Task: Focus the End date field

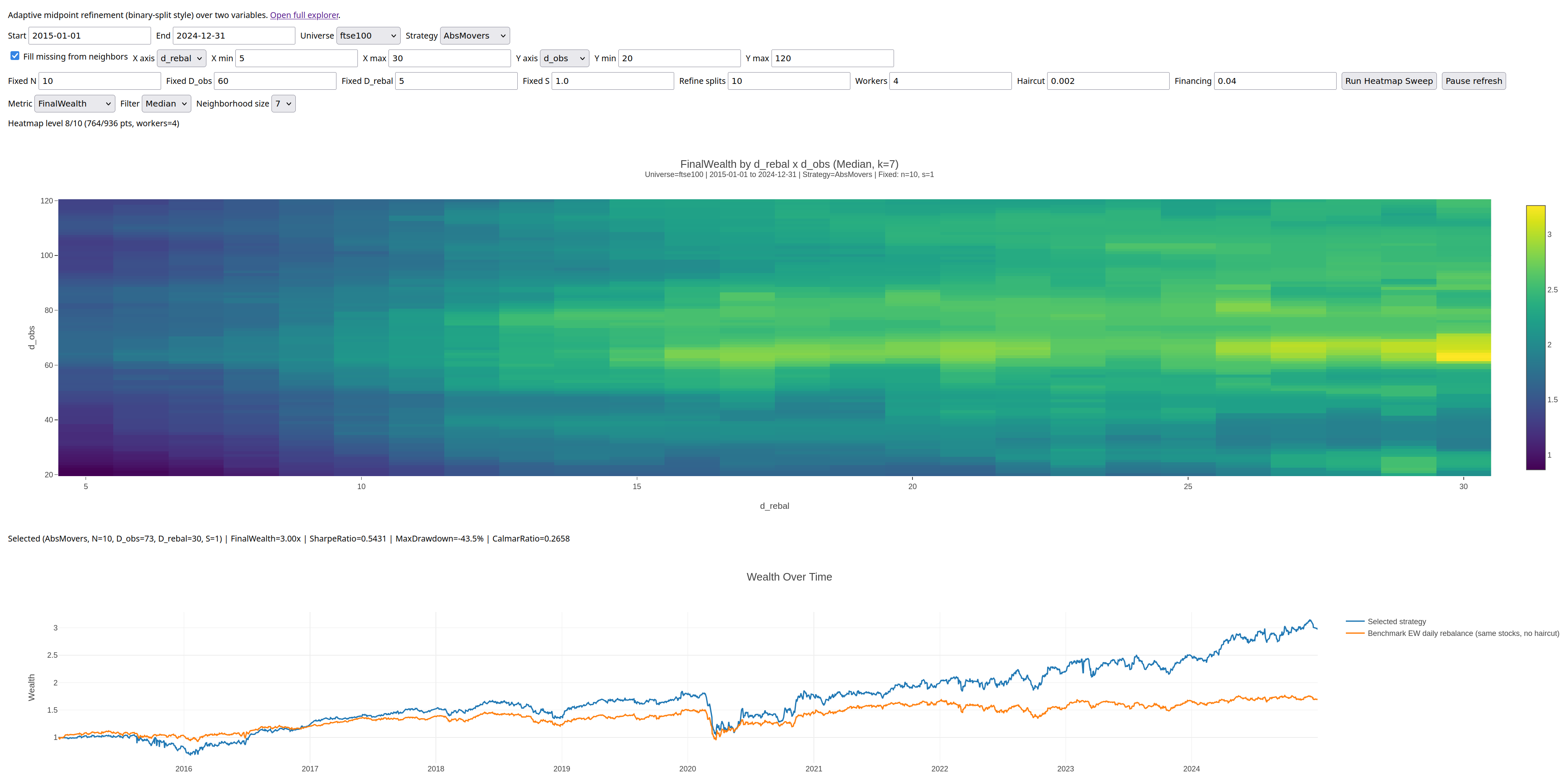Action: point(234,36)
